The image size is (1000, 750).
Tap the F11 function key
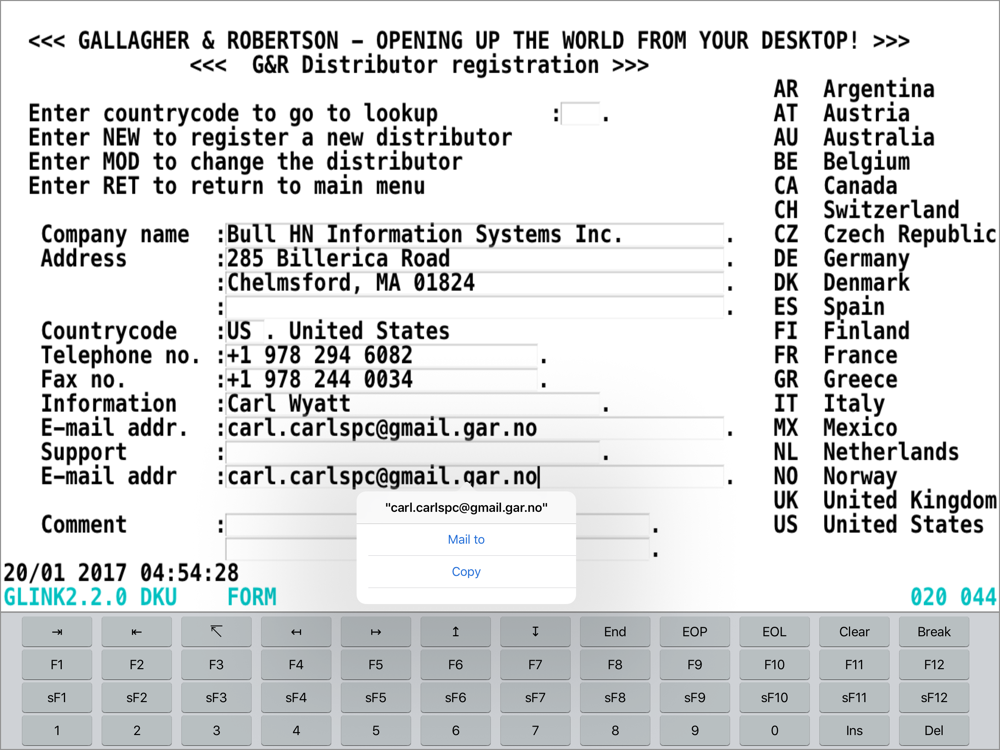tap(854, 665)
